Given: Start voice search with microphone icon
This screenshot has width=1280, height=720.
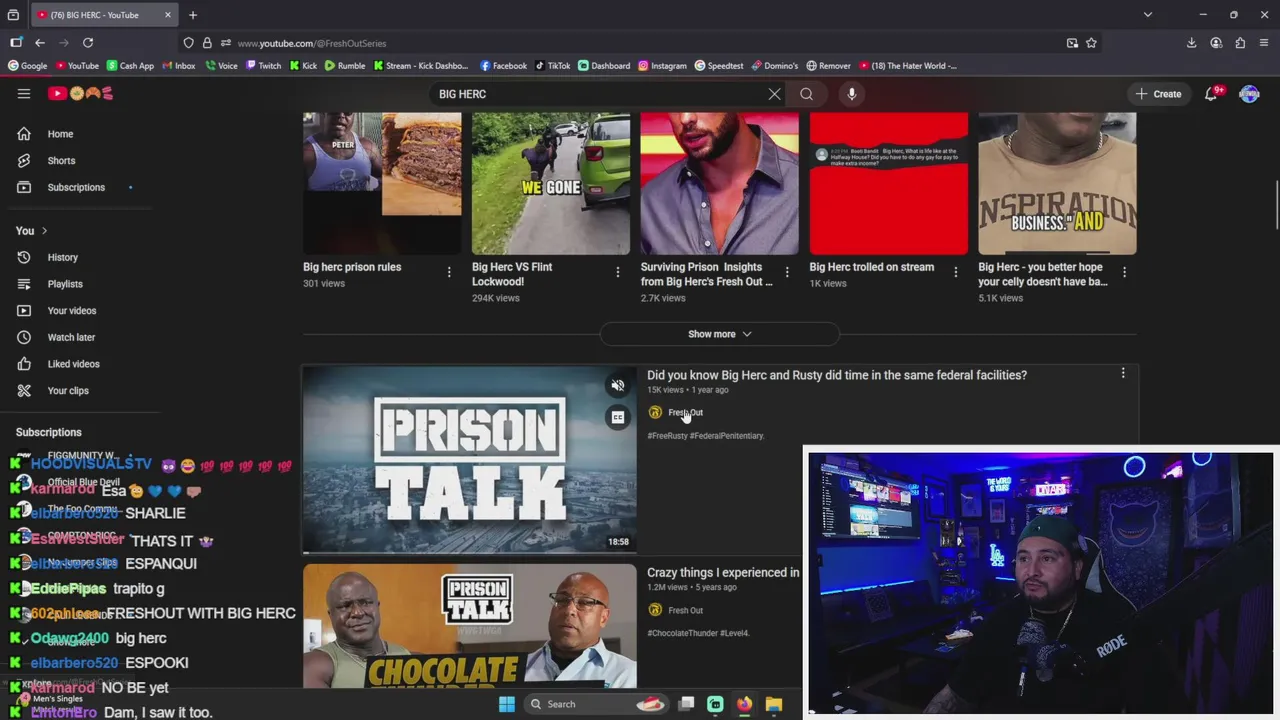Looking at the screenshot, I should tap(851, 94).
